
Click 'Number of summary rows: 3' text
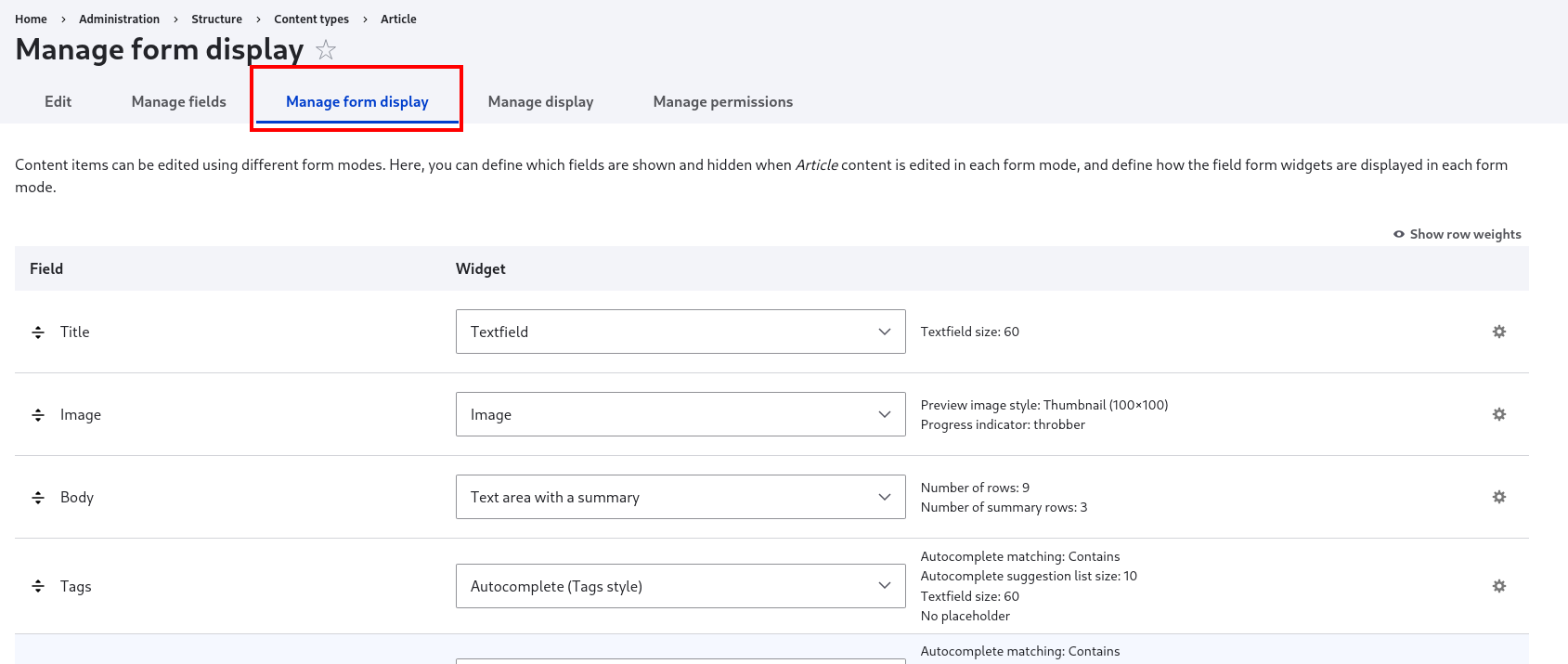1004,507
